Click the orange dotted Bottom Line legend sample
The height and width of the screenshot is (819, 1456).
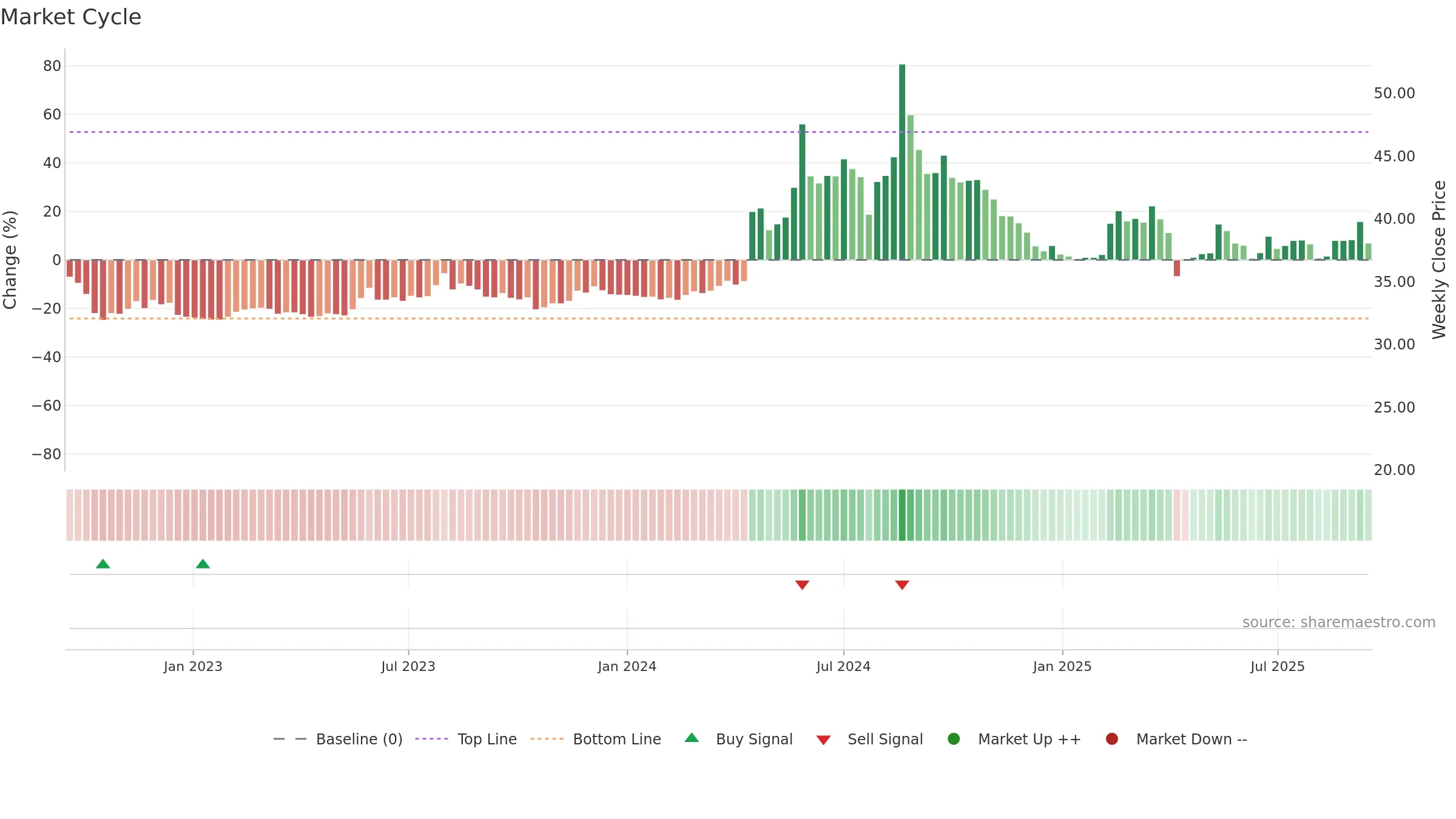pos(547,739)
